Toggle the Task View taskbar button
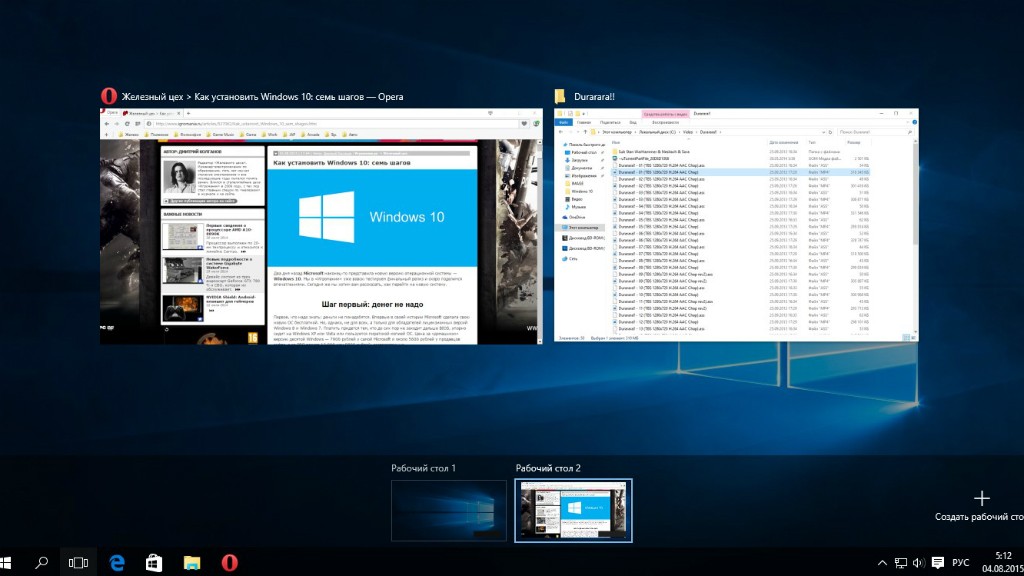This screenshot has width=1024, height=576. tap(78, 562)
